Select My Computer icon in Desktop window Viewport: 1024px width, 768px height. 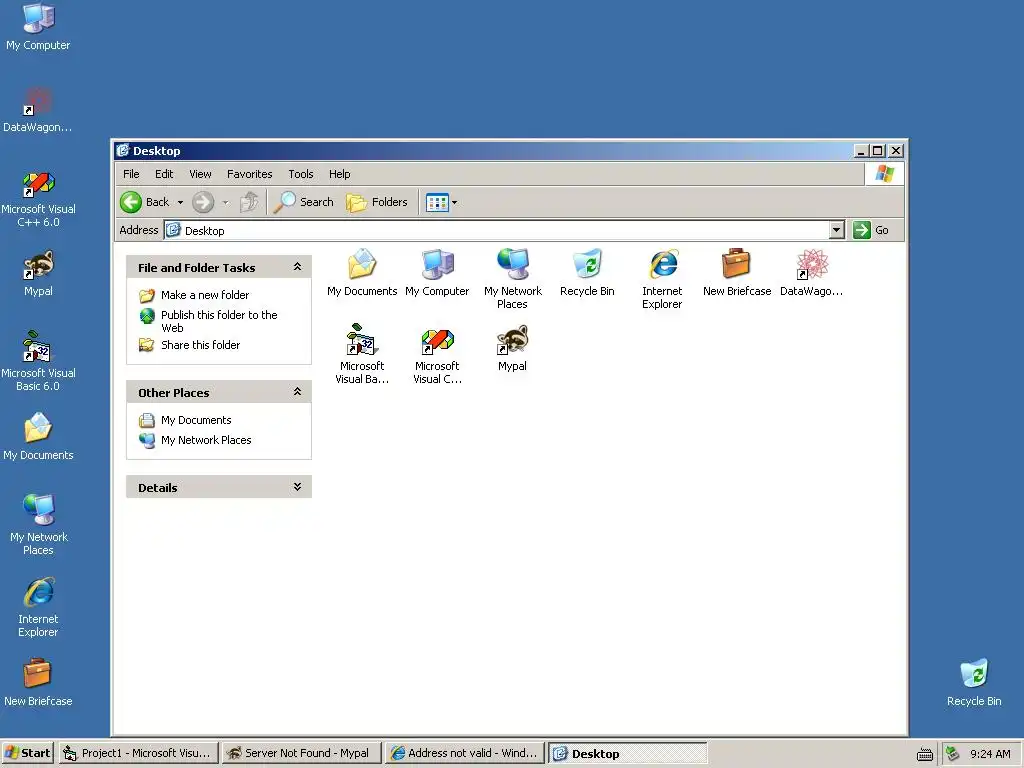437,272
